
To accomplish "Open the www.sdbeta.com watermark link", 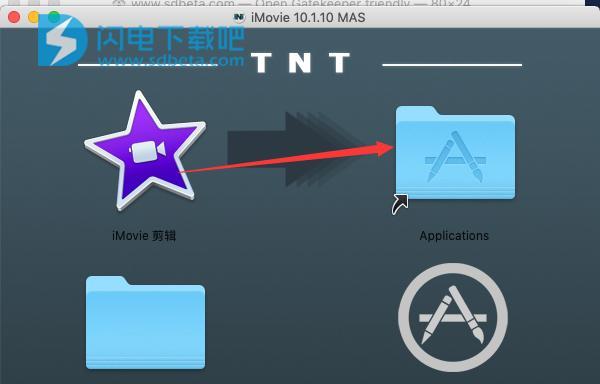I will point(171,60).
